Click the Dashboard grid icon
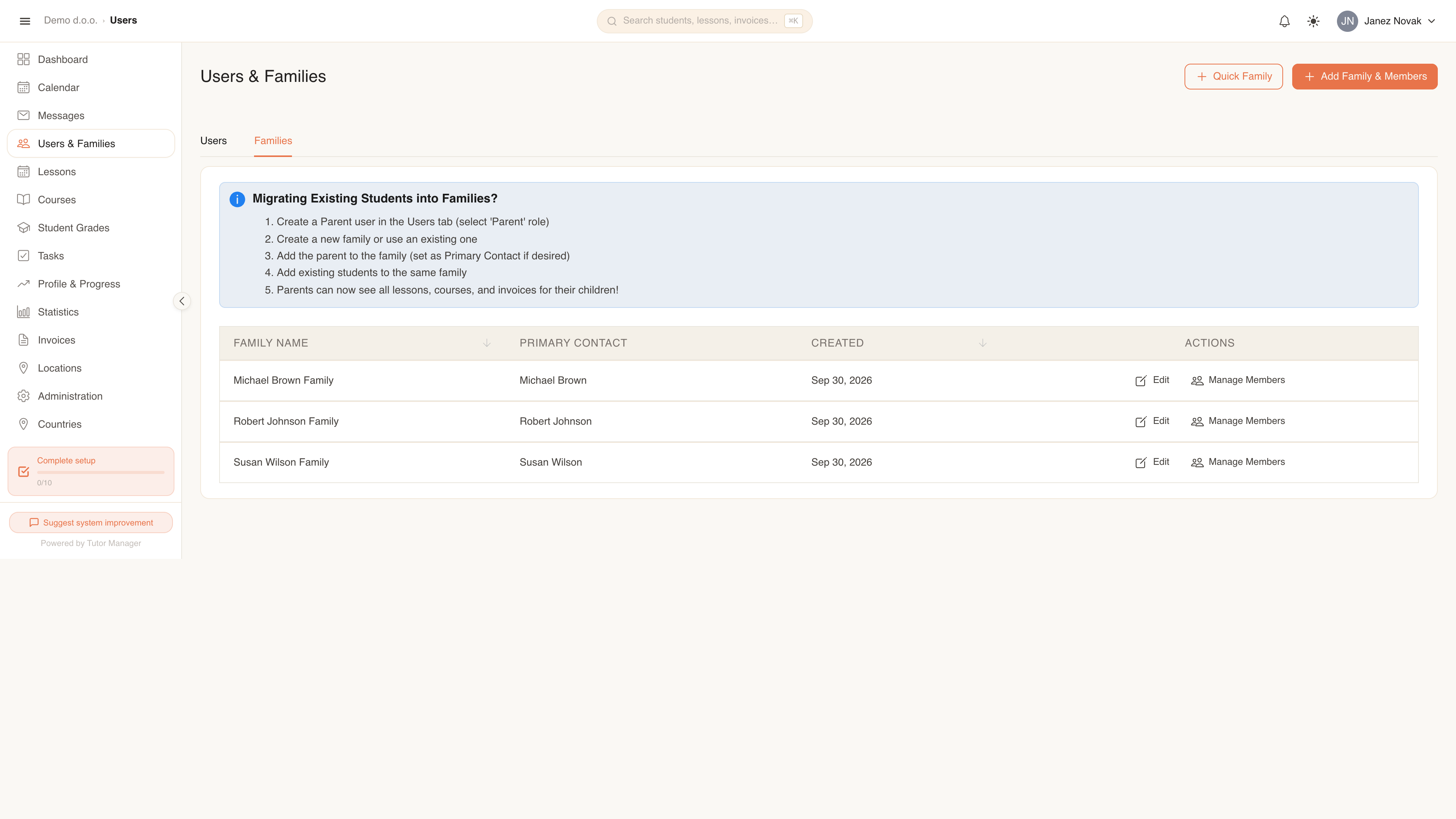 pyautogui.click(x=23, y=60)
